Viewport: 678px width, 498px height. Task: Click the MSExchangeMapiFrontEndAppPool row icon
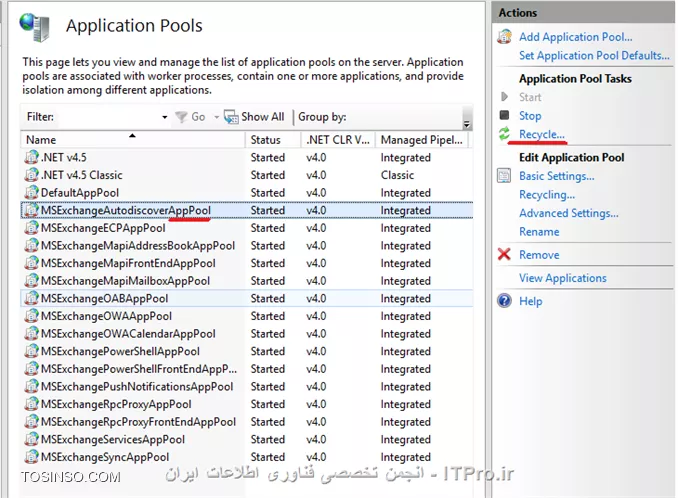(x=31, y=263)
